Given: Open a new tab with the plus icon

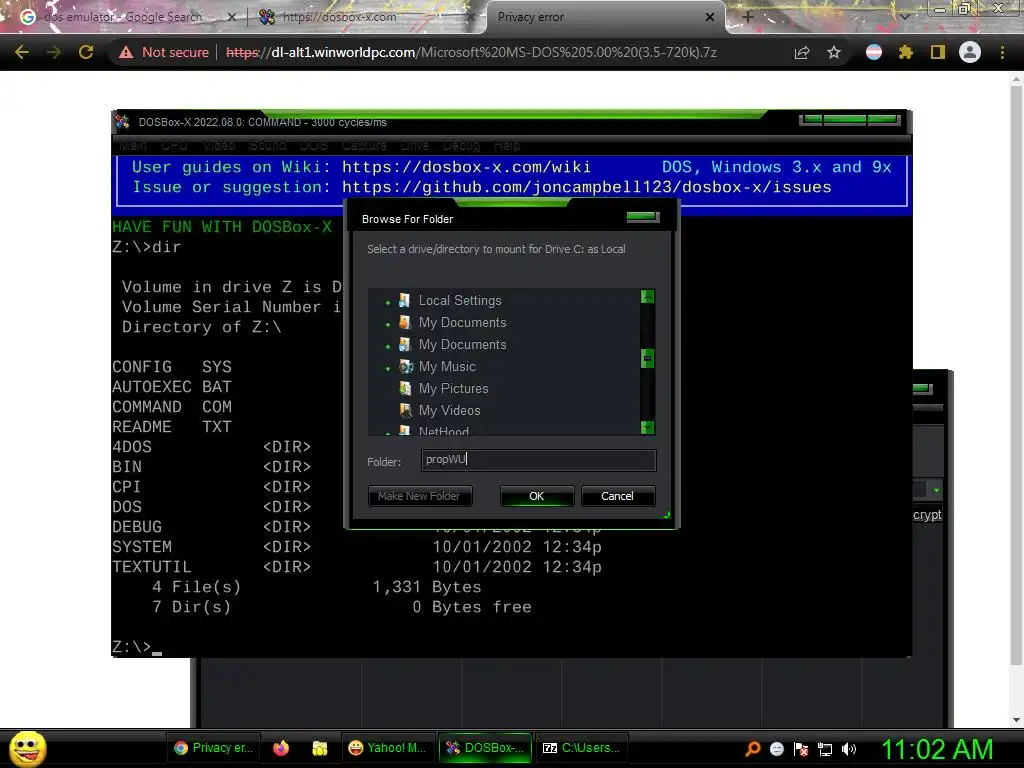Looking at the screenshot, I should click(748, 17).
